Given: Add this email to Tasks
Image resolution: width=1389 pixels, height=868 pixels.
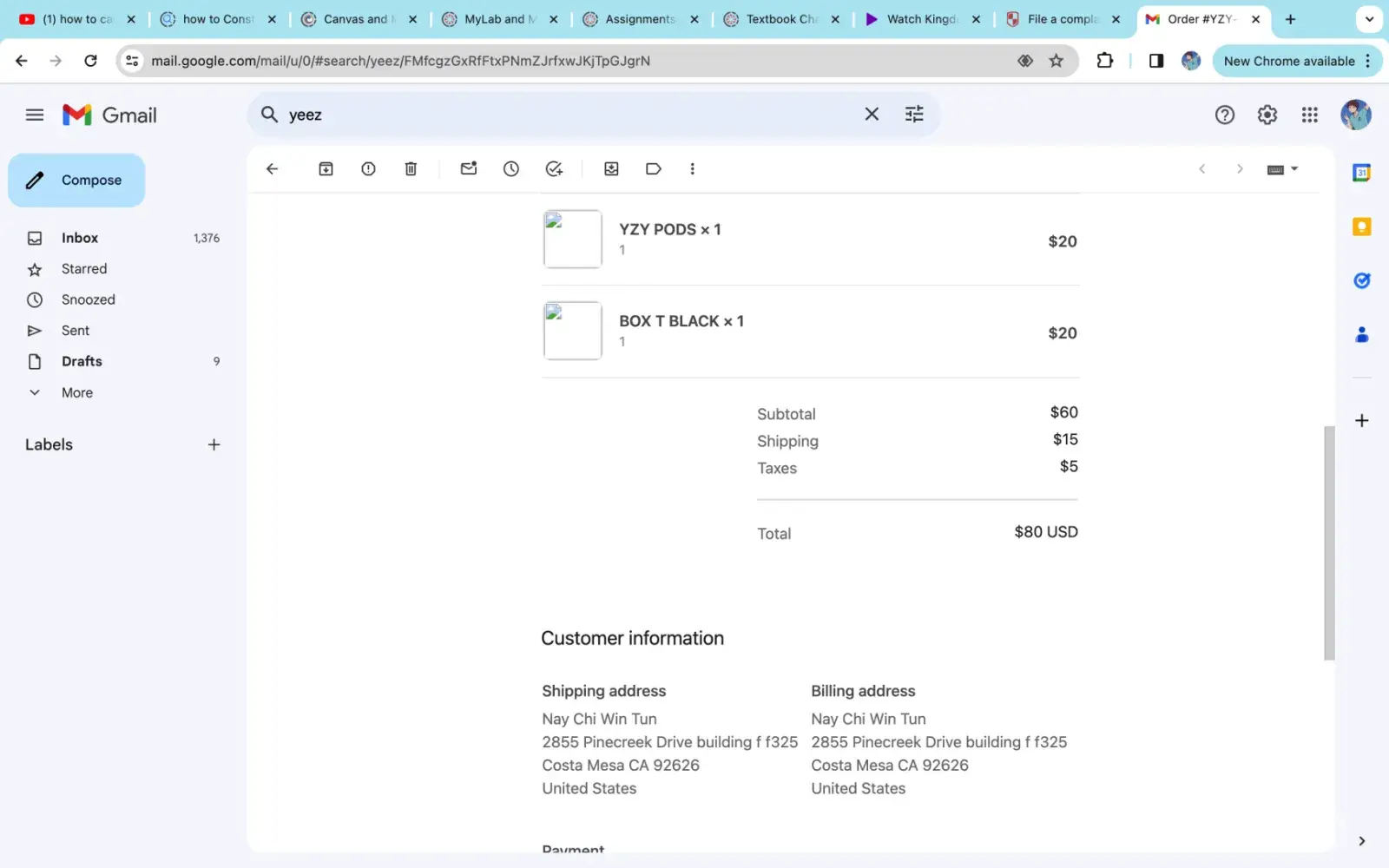Looking at the screenshot, I should [554, 169].
